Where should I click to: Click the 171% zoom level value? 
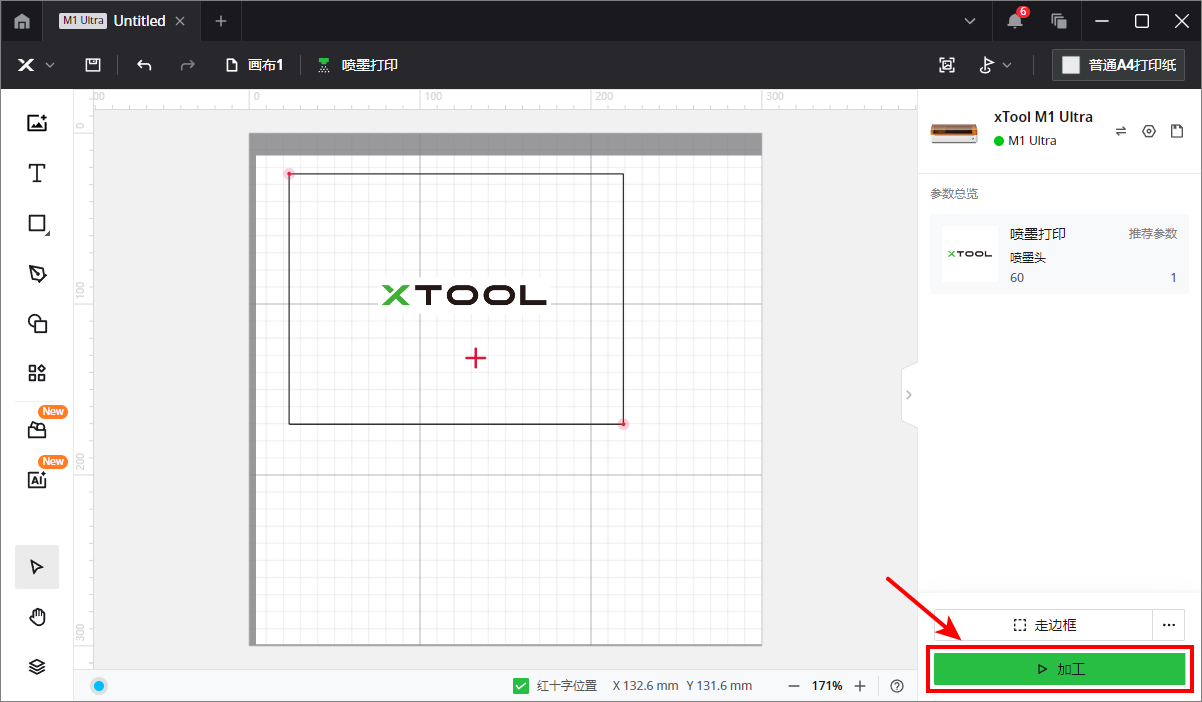coord(827,686)
